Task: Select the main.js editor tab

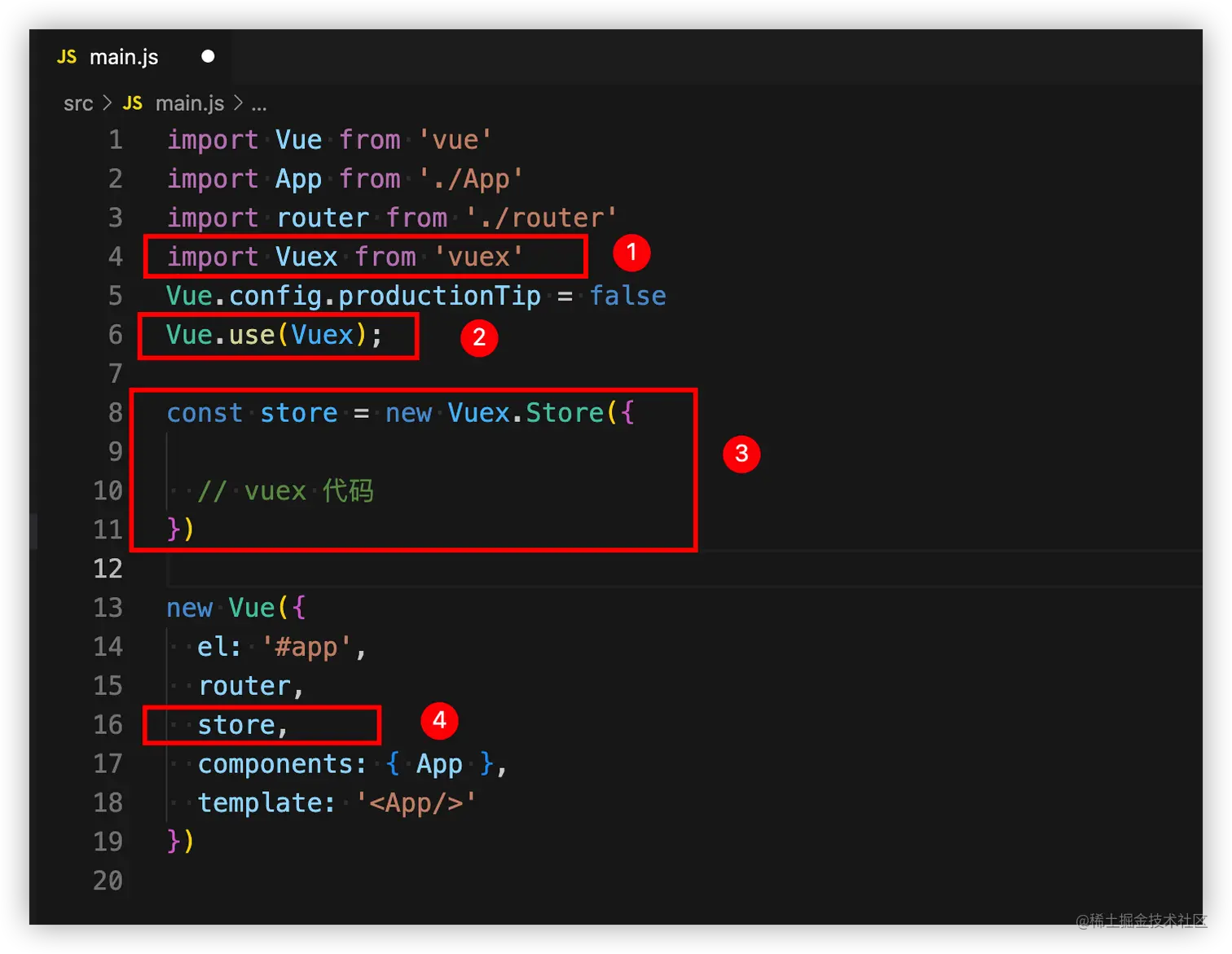Action: (130, 57)
